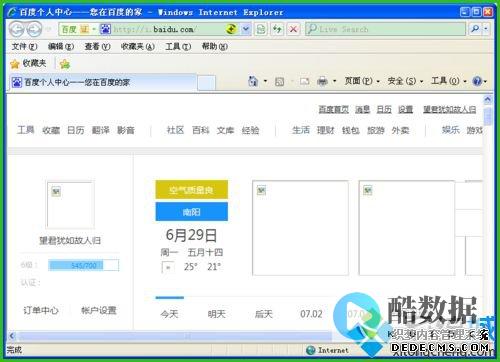This screenshot has height=362, width=500.
Task: Click the 望君犹如故人归 username link at top right
Action: point(450,109)
